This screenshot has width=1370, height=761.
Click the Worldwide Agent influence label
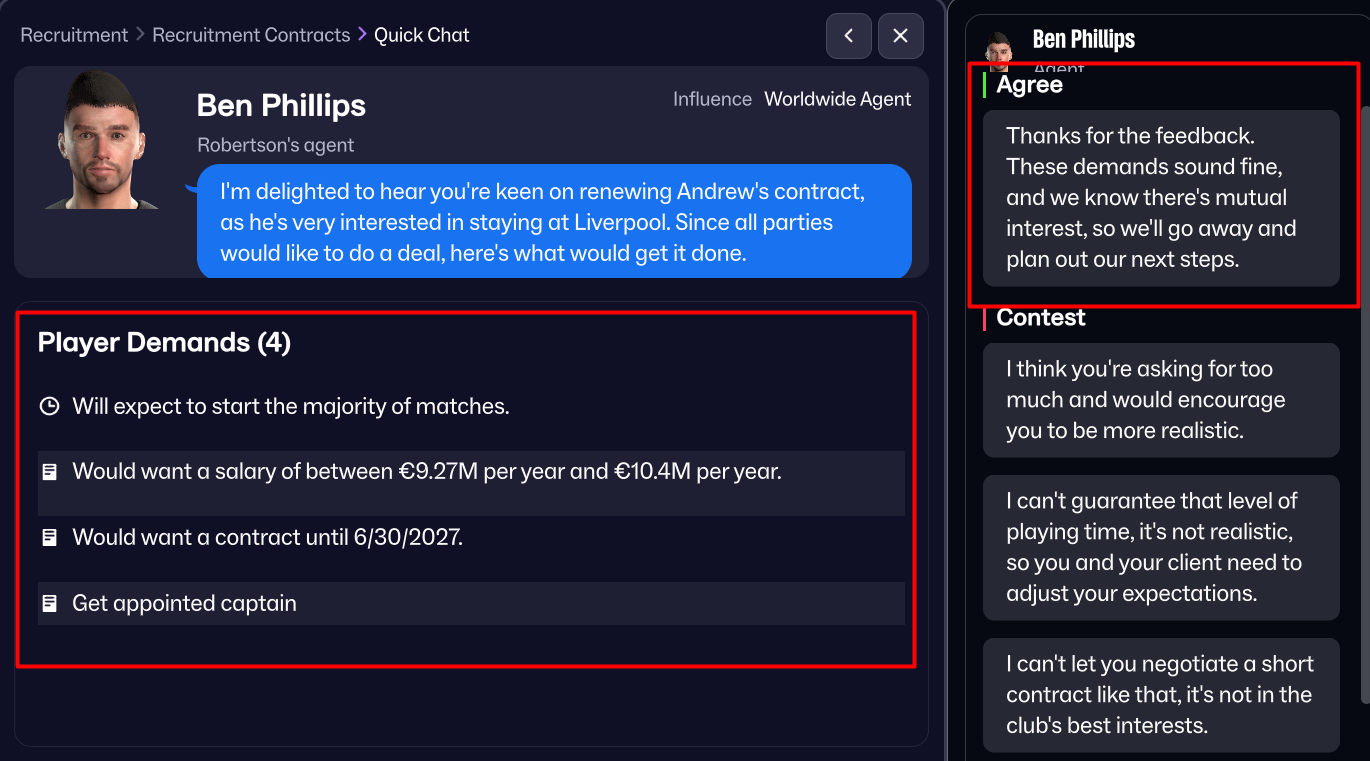(838, 98)
